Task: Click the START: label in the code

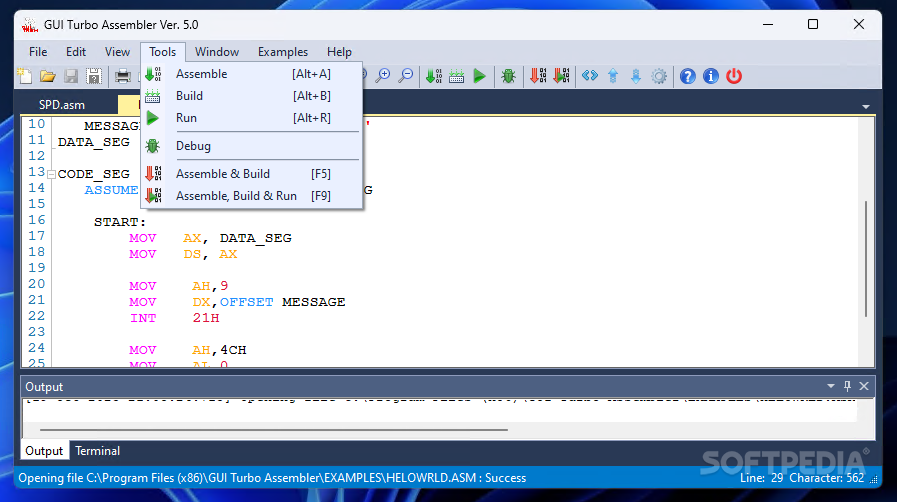Action: coord(120,222)
